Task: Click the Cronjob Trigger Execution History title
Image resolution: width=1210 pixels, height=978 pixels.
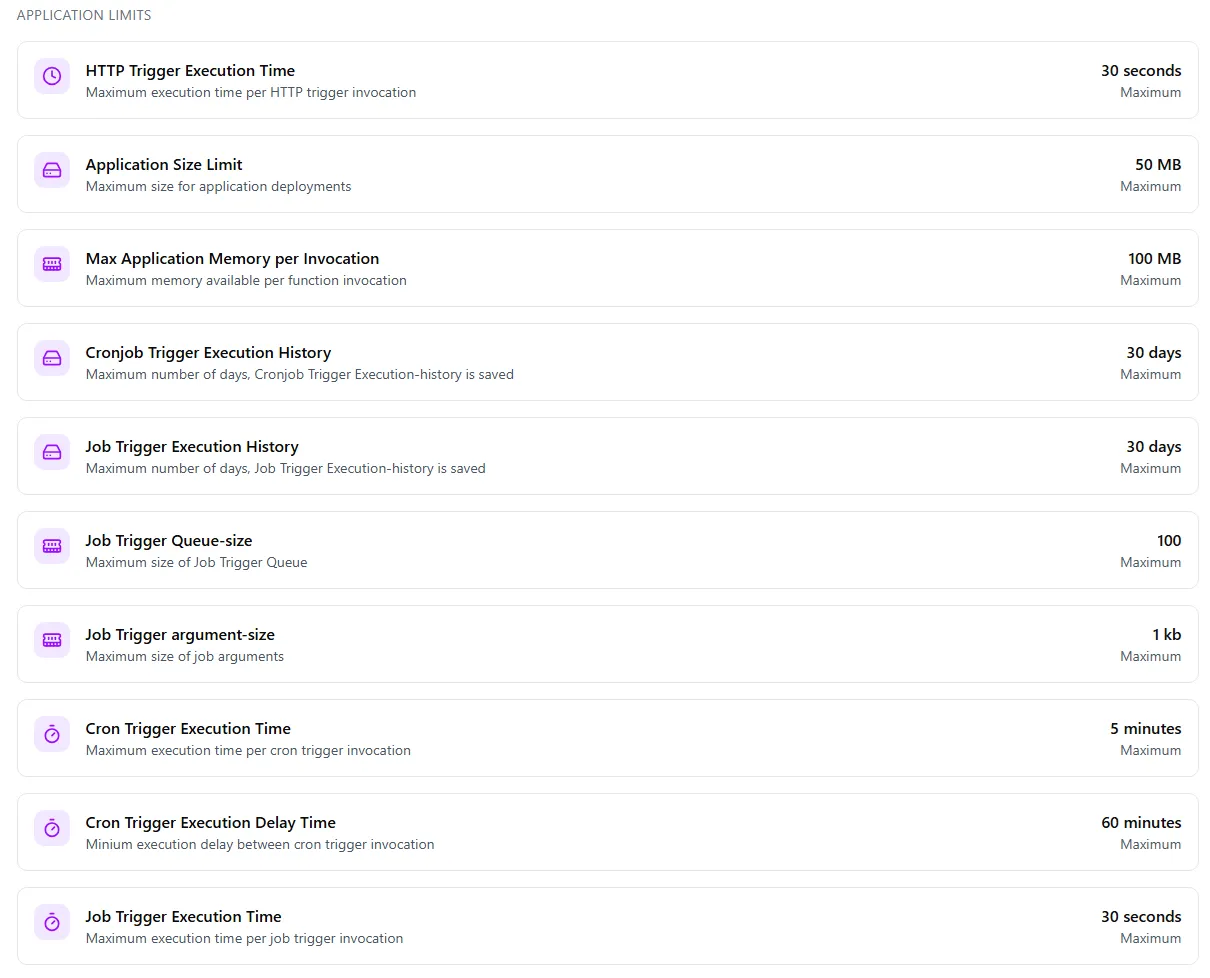Action: [208, 353]
